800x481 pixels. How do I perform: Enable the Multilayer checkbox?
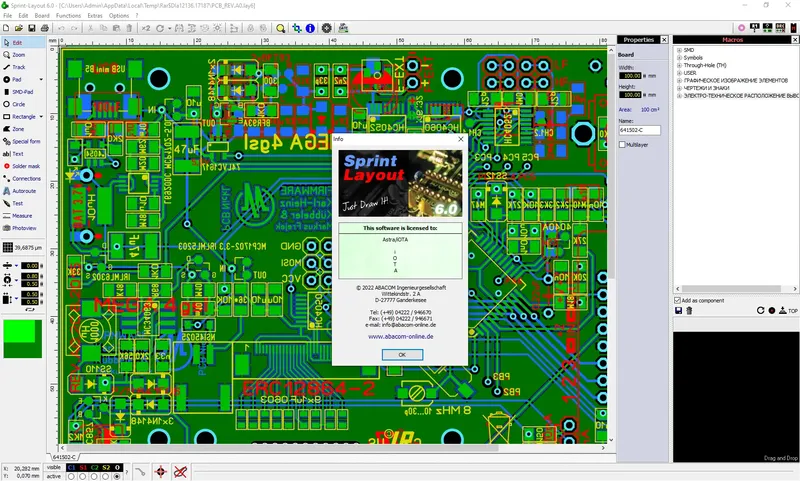pyautogui.click(x=622, y=145)
